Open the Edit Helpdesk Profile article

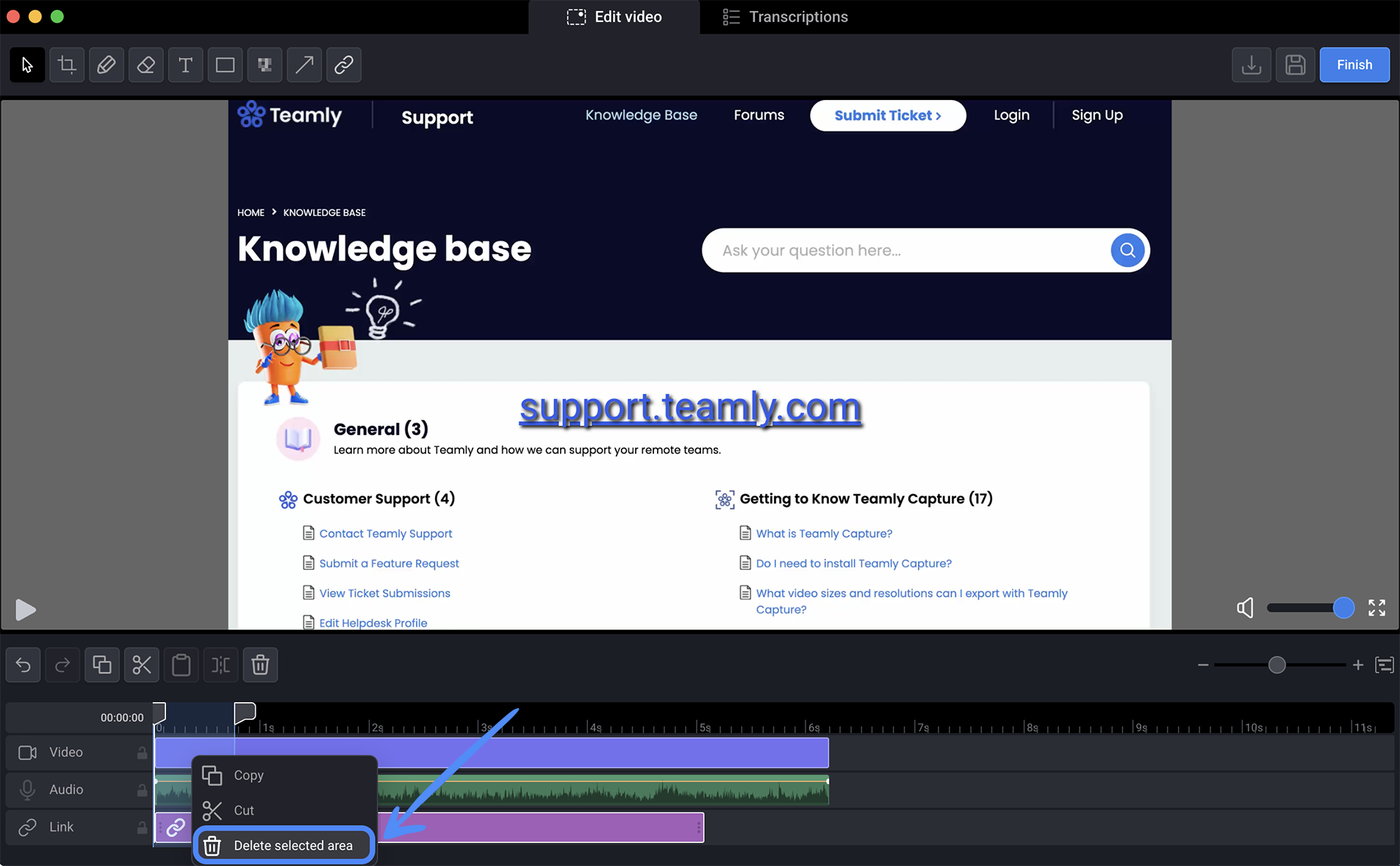coord(373,623)
